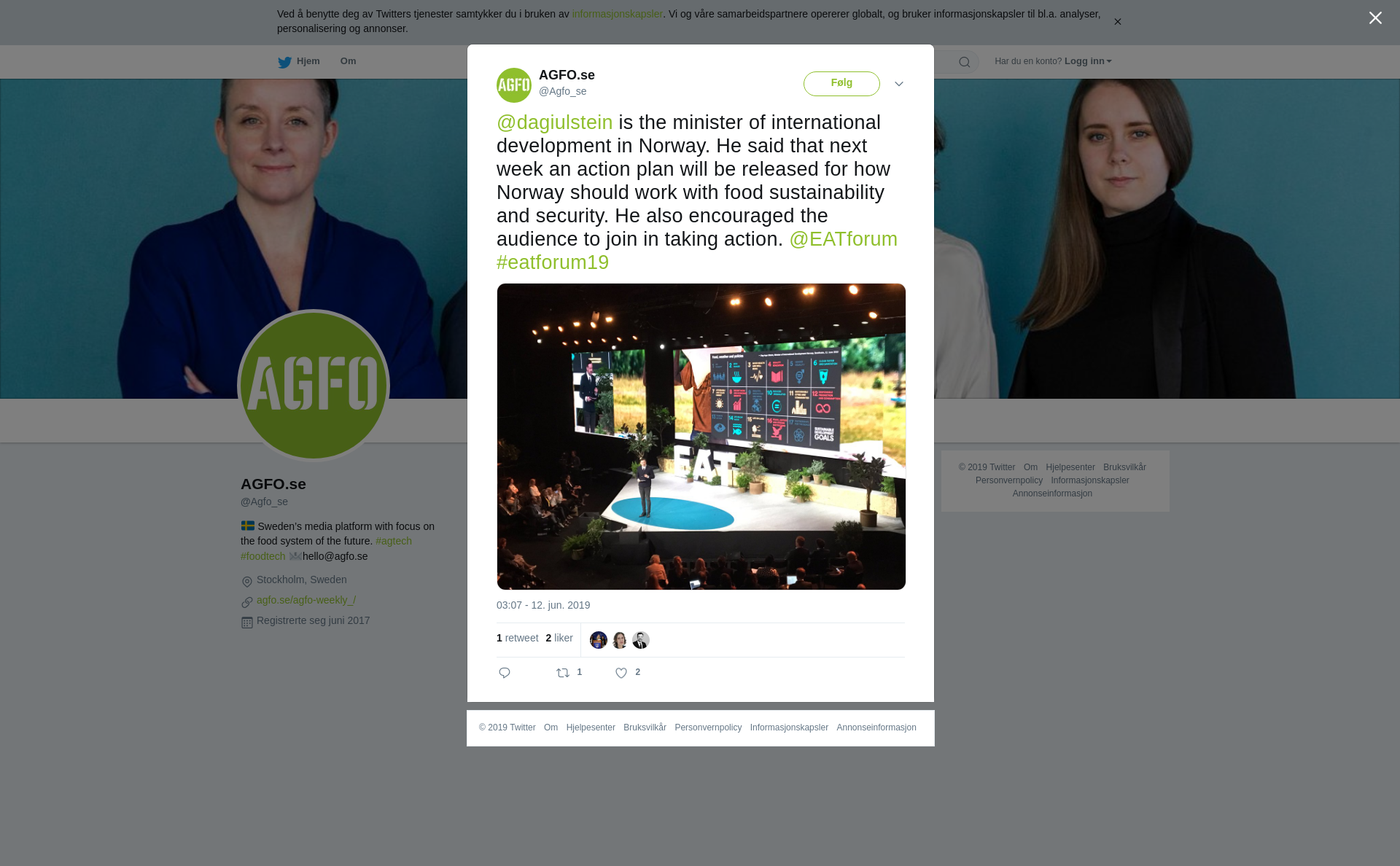Click the Twitter bird Hjem icon
1400x866 pixels.
click(284, 62)
